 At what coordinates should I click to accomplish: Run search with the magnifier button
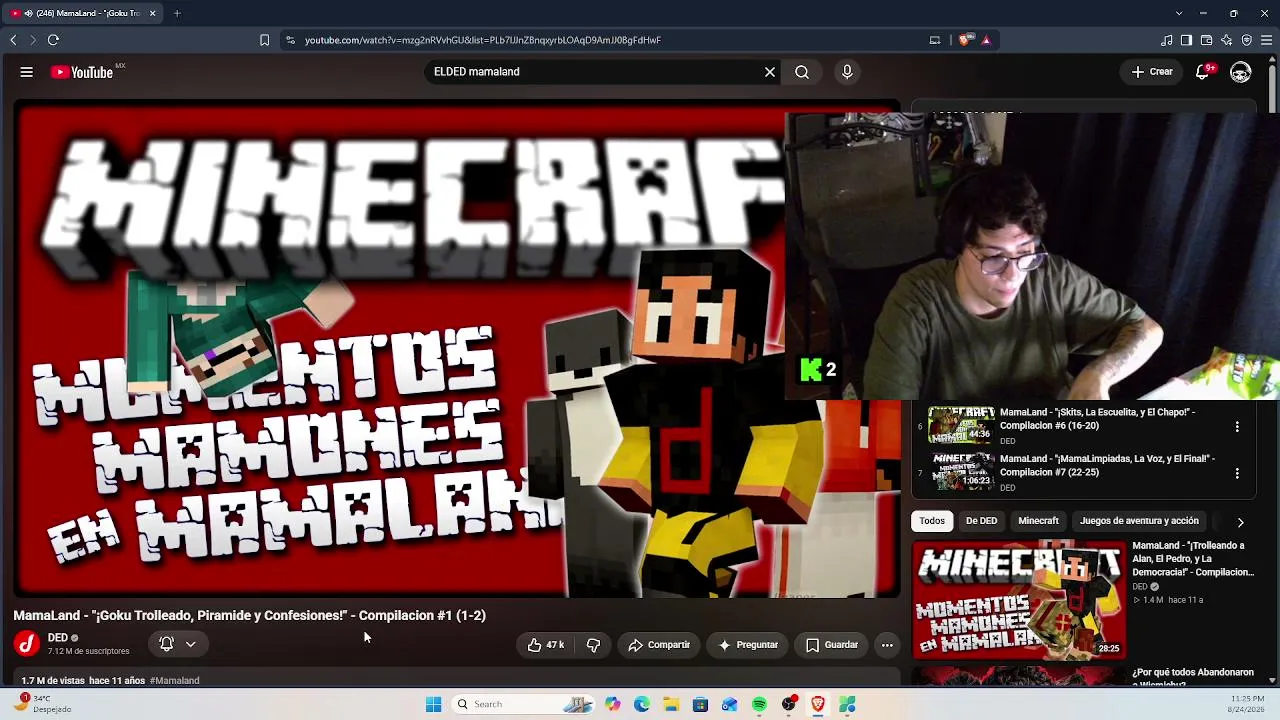pos(802,72)
